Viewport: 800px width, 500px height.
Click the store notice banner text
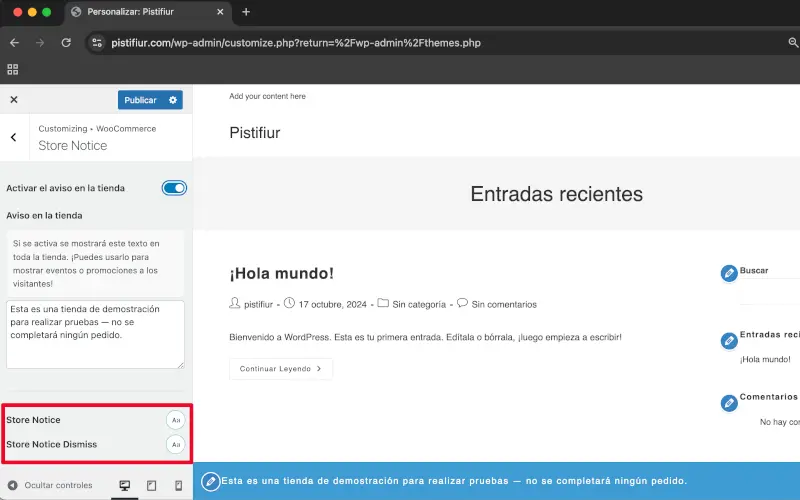[454, 481]
